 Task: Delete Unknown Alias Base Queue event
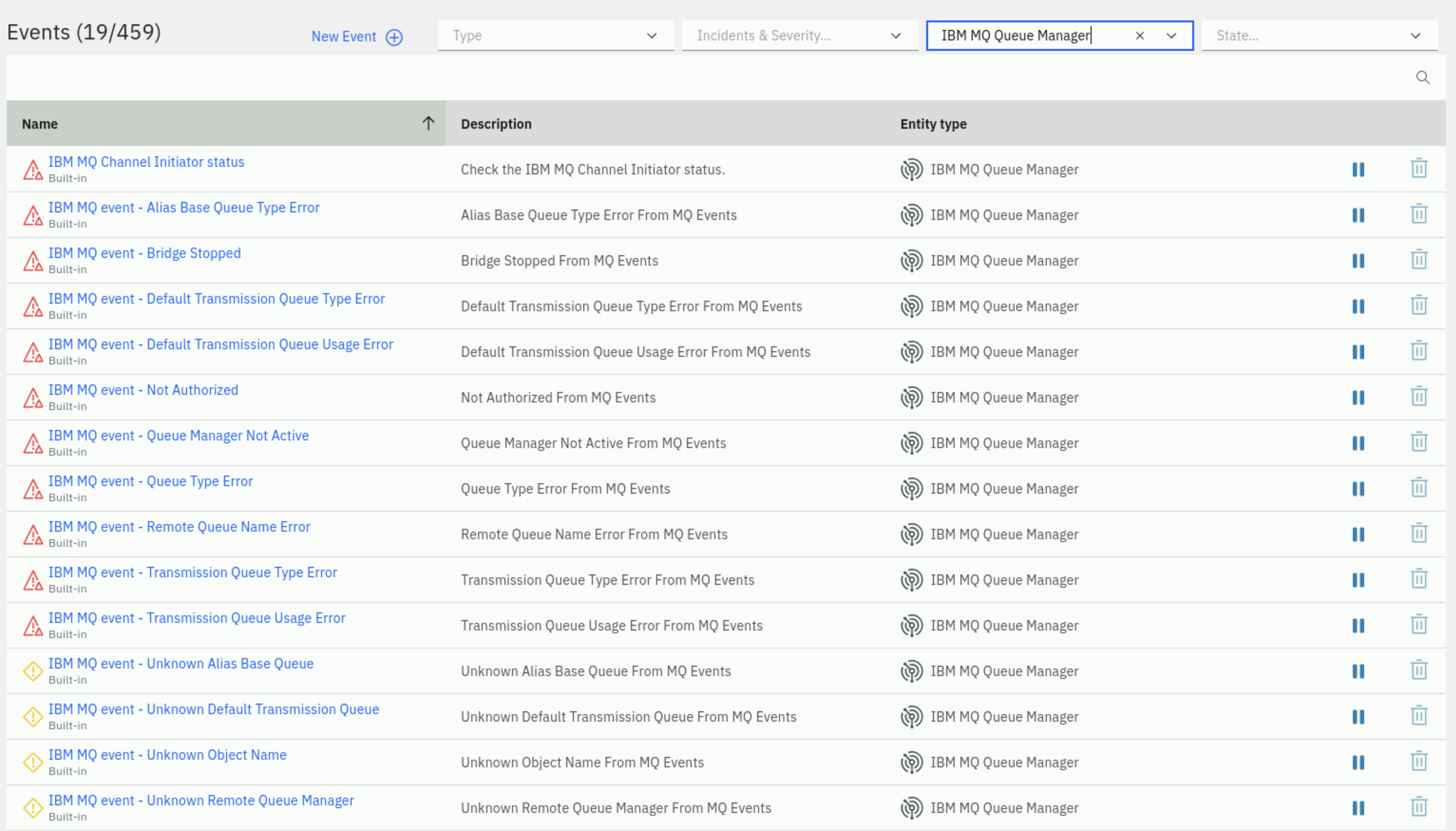[x=1419, y=670]
